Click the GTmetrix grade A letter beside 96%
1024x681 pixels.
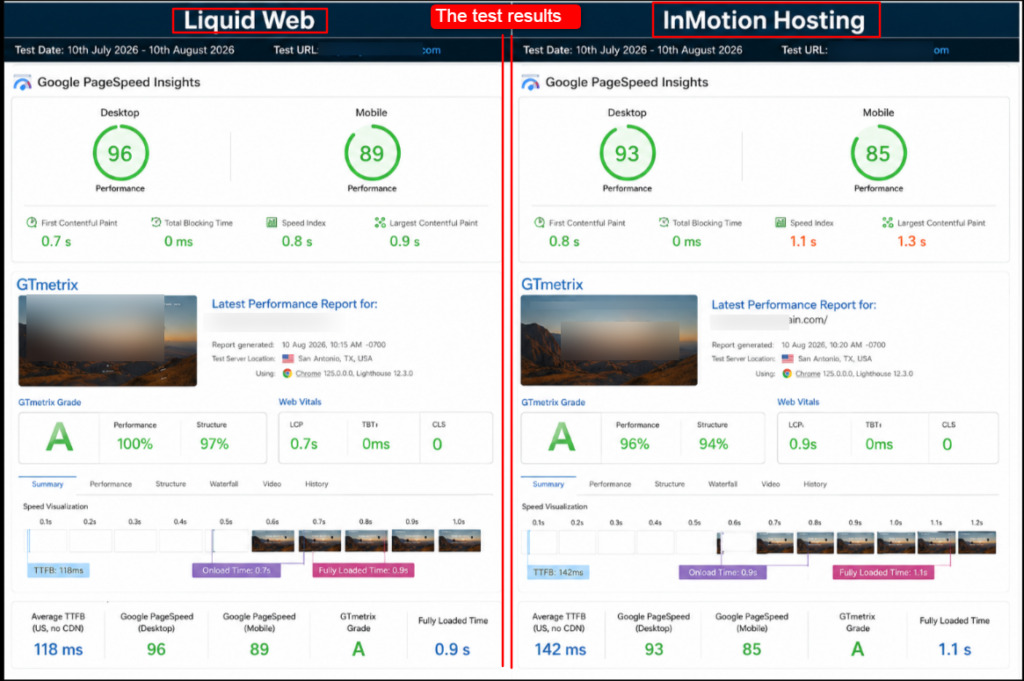[562, 437]
